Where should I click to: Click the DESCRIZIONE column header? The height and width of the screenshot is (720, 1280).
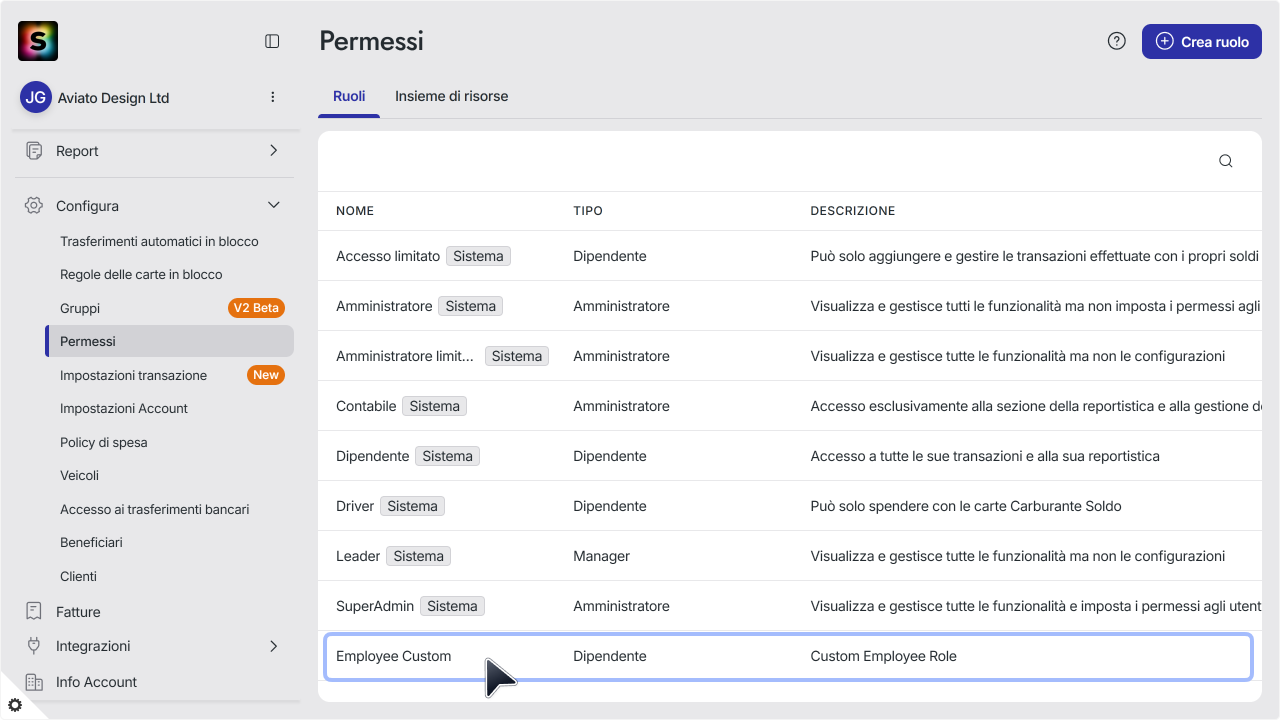[x=852, y=211]
